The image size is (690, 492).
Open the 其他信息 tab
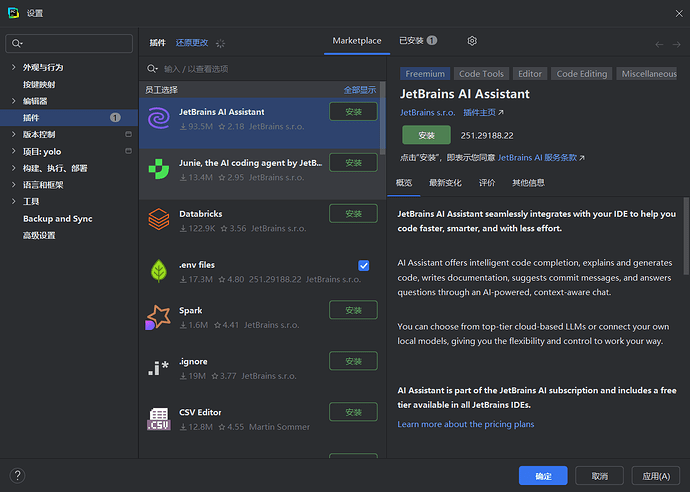pos(528,183)
